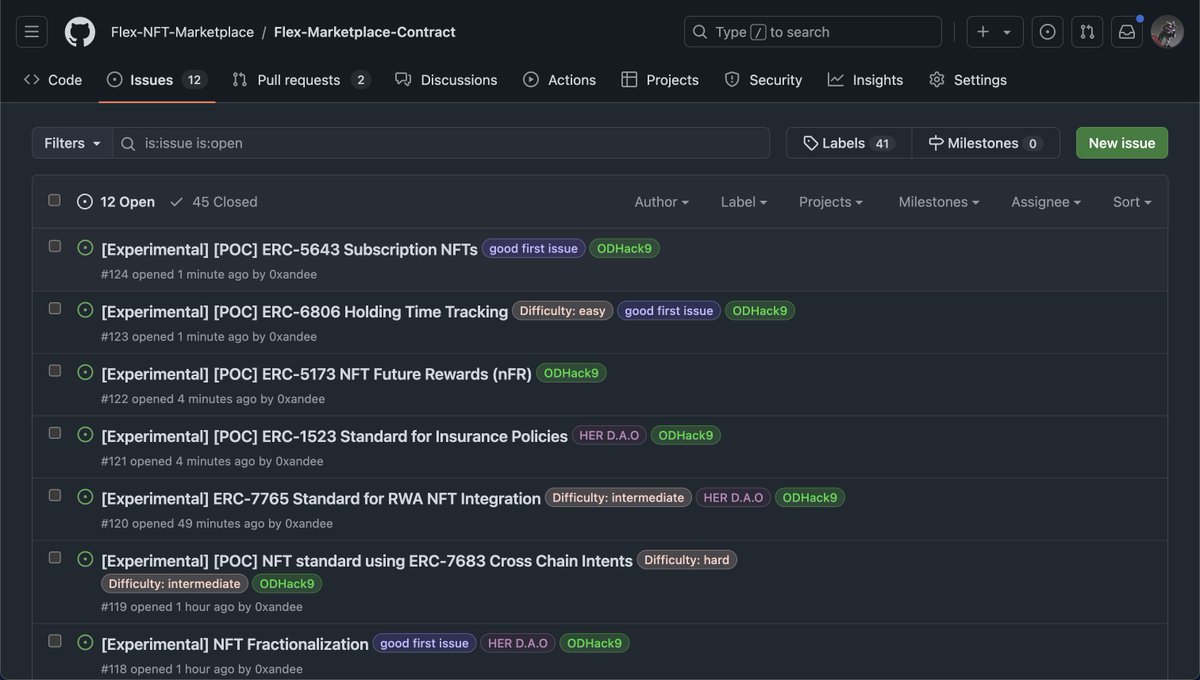
Task: Click open-issue status icon of ERC-5173 issue
Action: point(85,372)
